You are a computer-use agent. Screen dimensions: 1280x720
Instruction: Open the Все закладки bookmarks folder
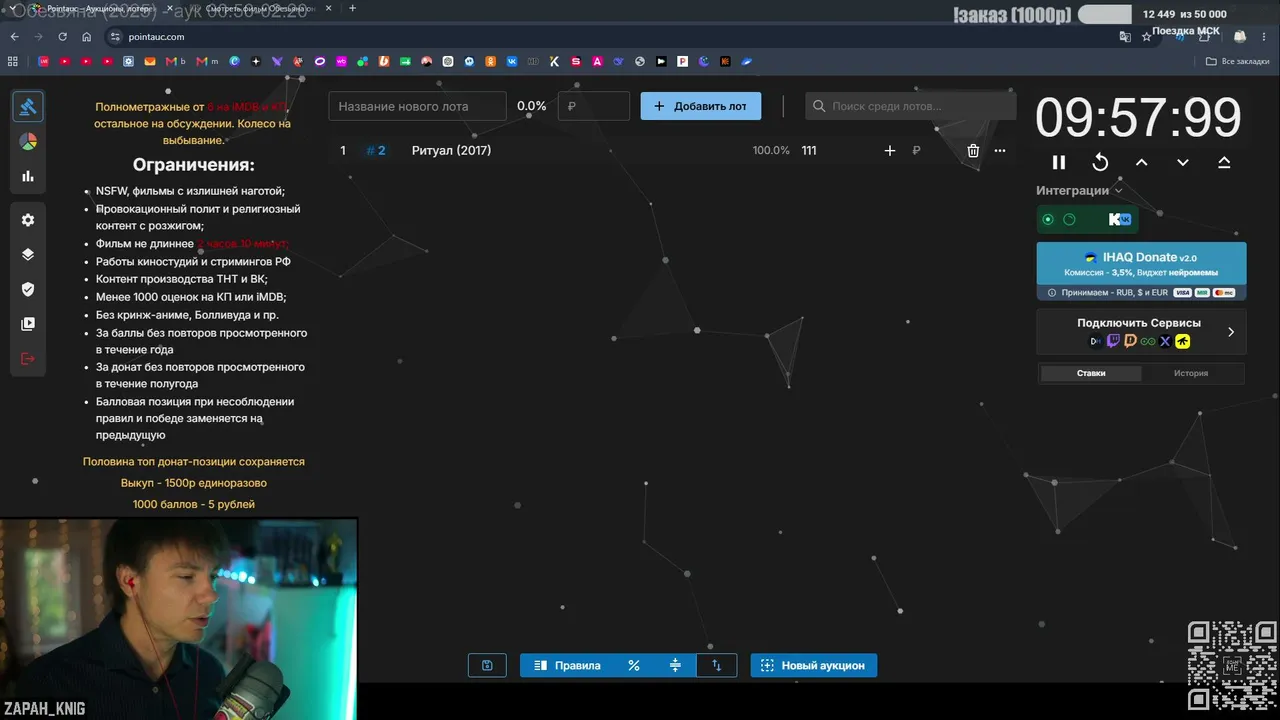(1237, 61)
